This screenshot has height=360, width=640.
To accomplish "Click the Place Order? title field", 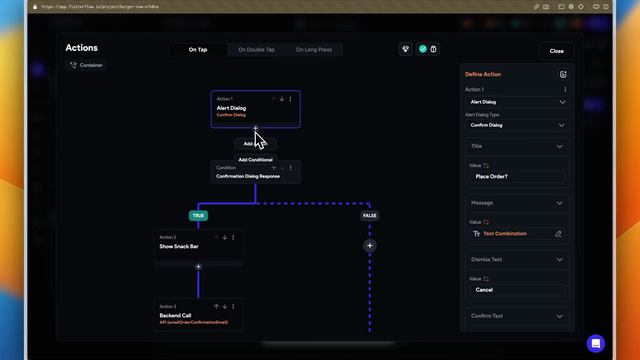I will point(517,177).
